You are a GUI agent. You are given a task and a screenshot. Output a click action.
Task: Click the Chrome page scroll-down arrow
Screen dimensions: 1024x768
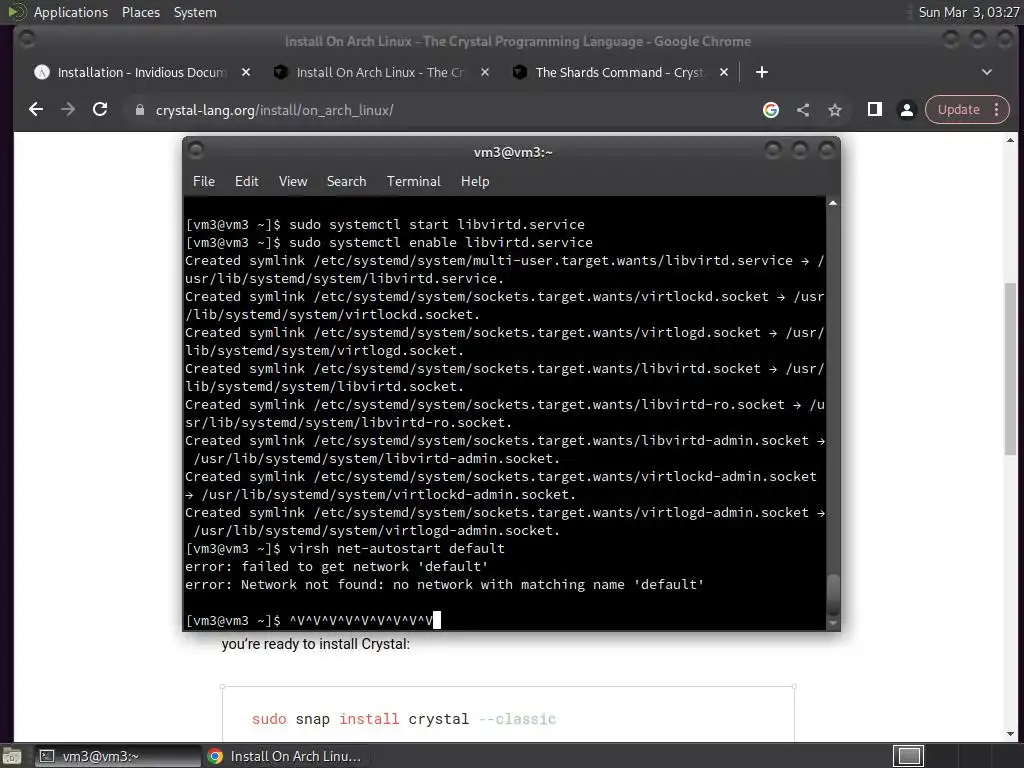pos(1010,734)
